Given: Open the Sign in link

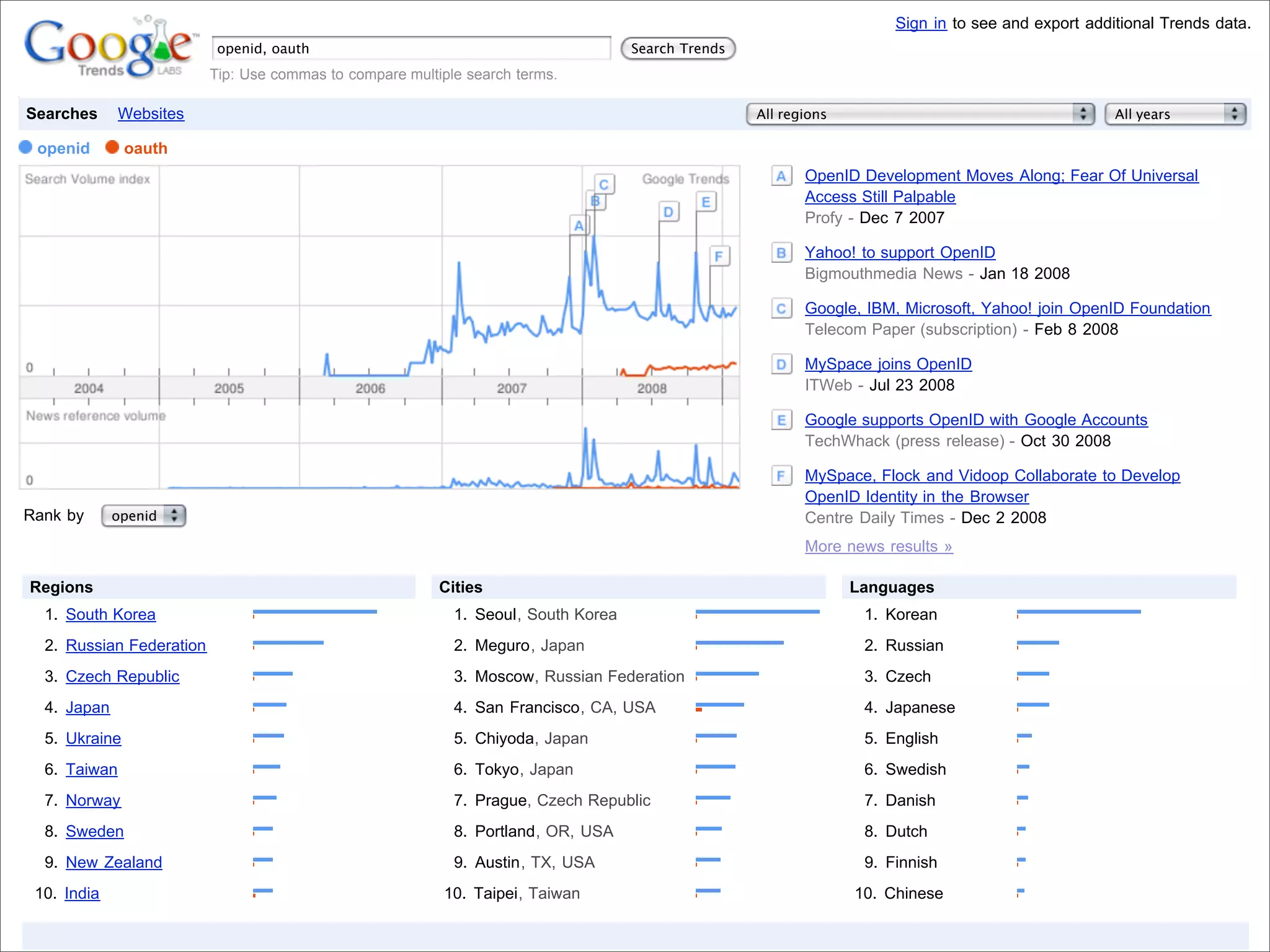Looking at the screenshot, I should point(920,24).
